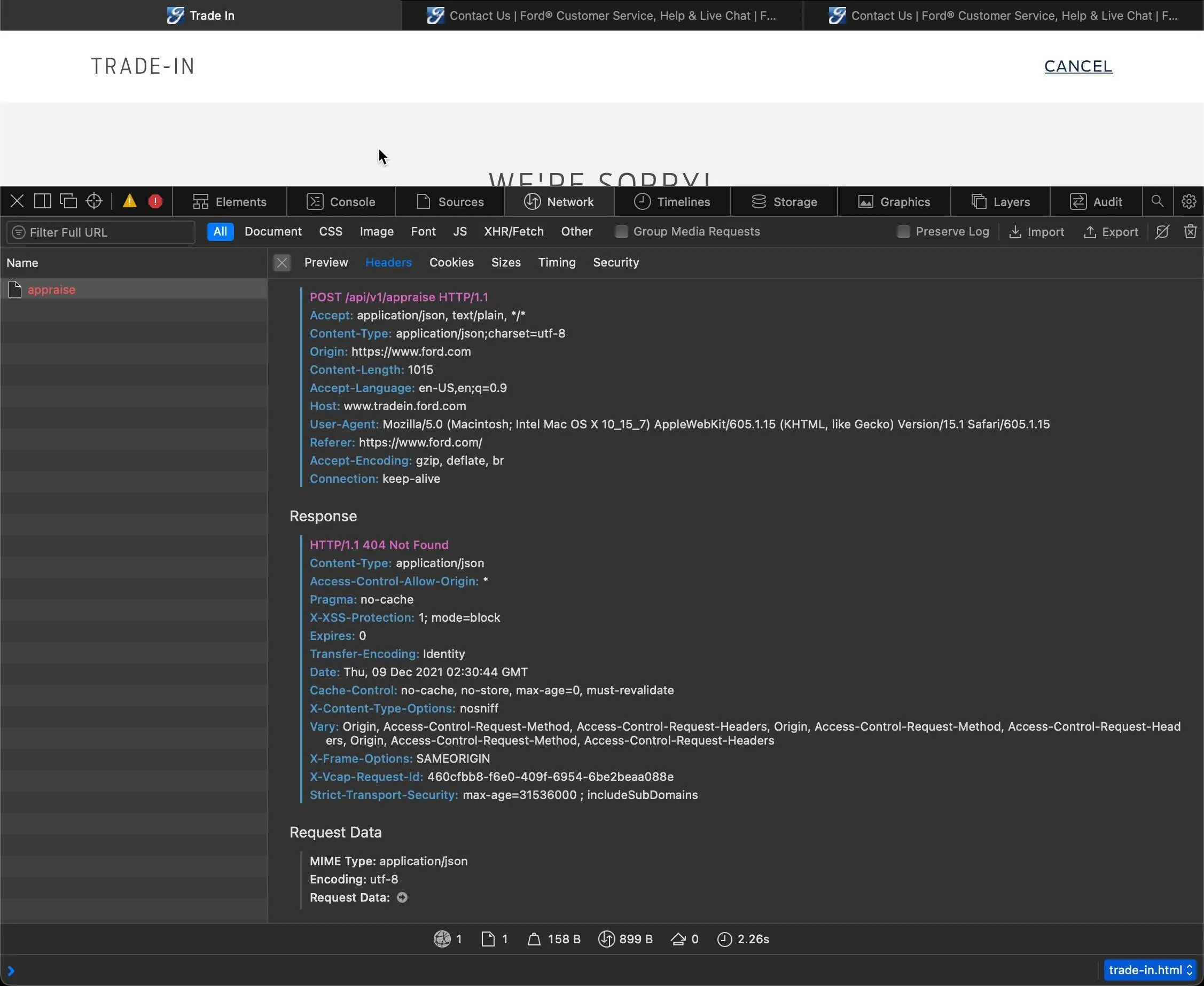
Task: Detach inspector into separate window
Action: pyautogui.click(x=68, y=201)
